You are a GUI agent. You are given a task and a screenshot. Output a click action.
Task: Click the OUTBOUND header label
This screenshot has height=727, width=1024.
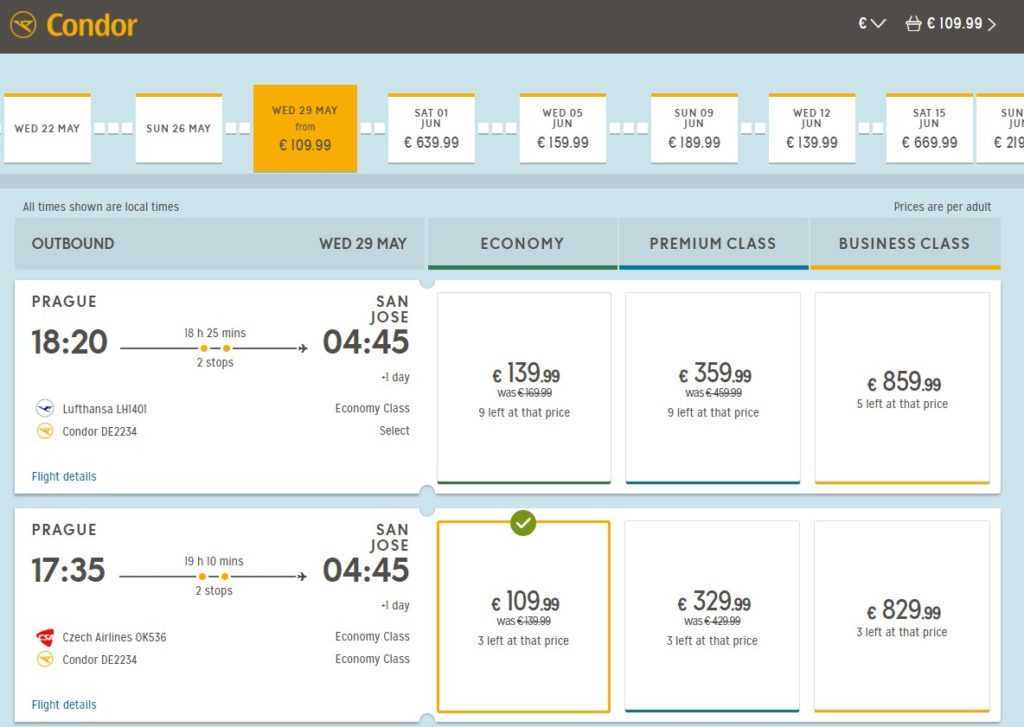tap(73, 244)
